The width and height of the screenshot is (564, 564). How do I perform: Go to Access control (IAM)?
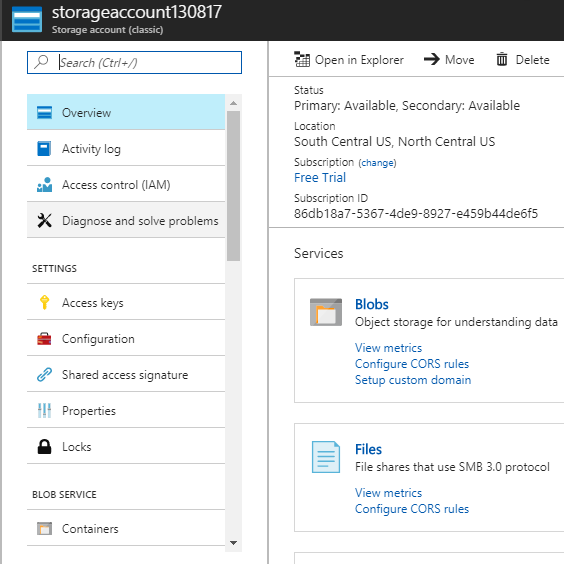click(126, 184)
